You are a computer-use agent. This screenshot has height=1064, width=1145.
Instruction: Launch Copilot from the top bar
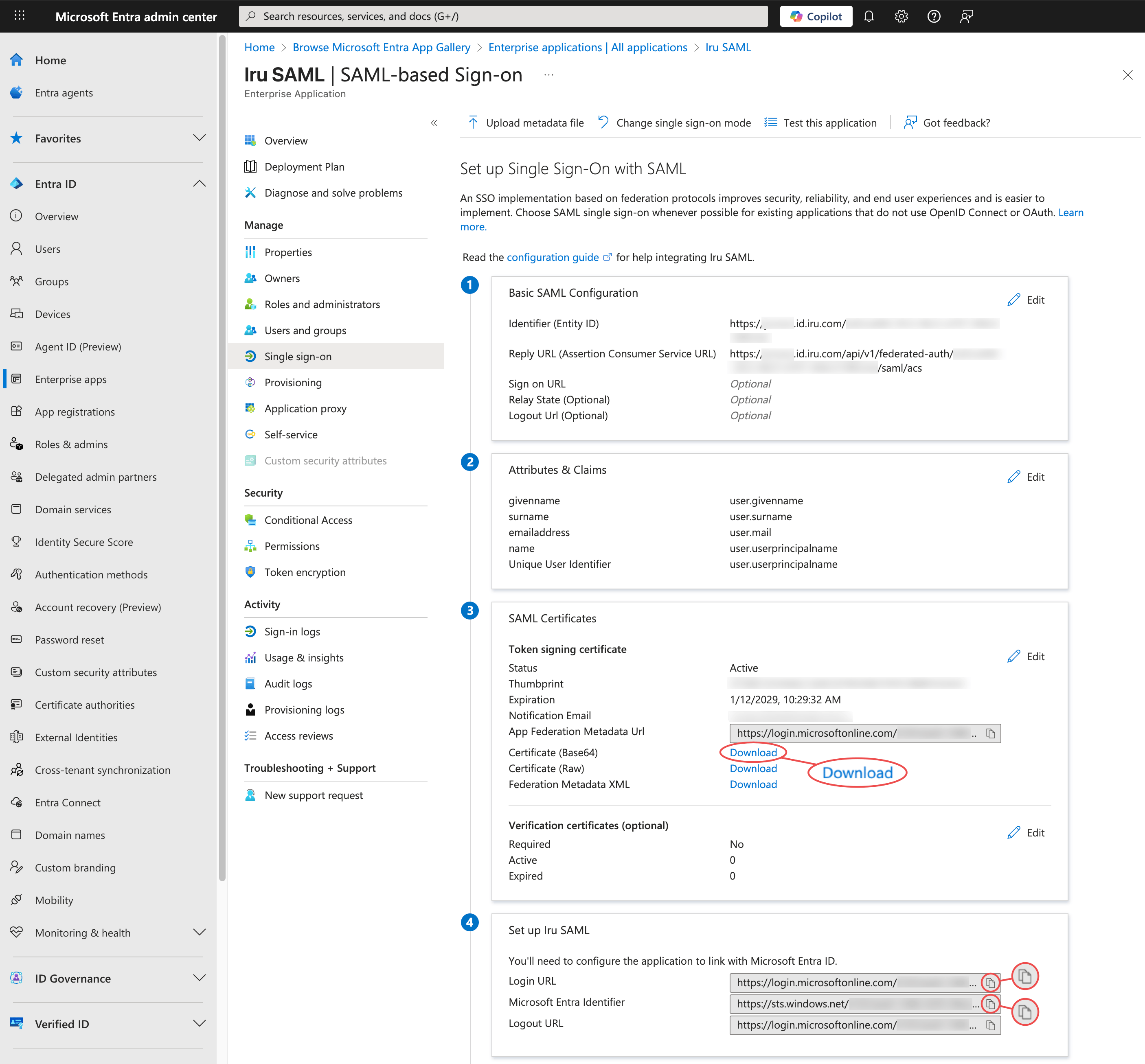(x=816, y=16)
